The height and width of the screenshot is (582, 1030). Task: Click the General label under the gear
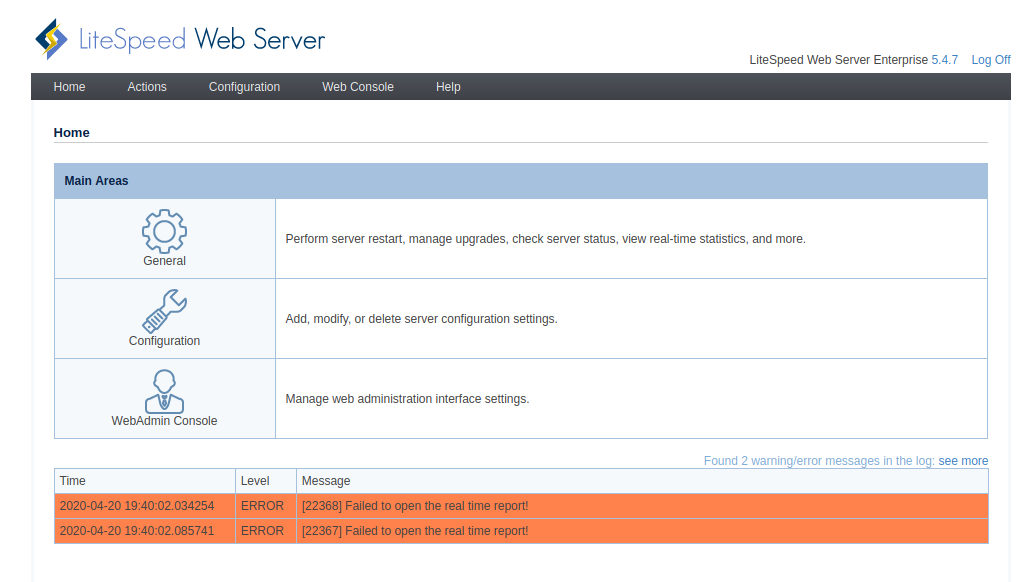pyautogui.click(x=164, y=260)
